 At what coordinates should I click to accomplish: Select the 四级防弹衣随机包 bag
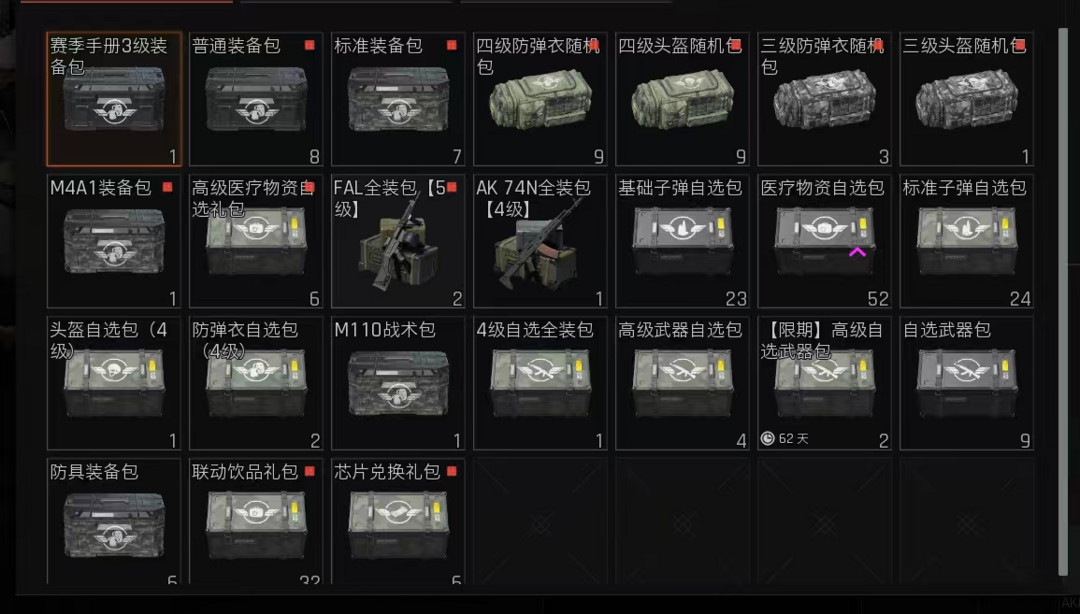[x=540, y=99]
